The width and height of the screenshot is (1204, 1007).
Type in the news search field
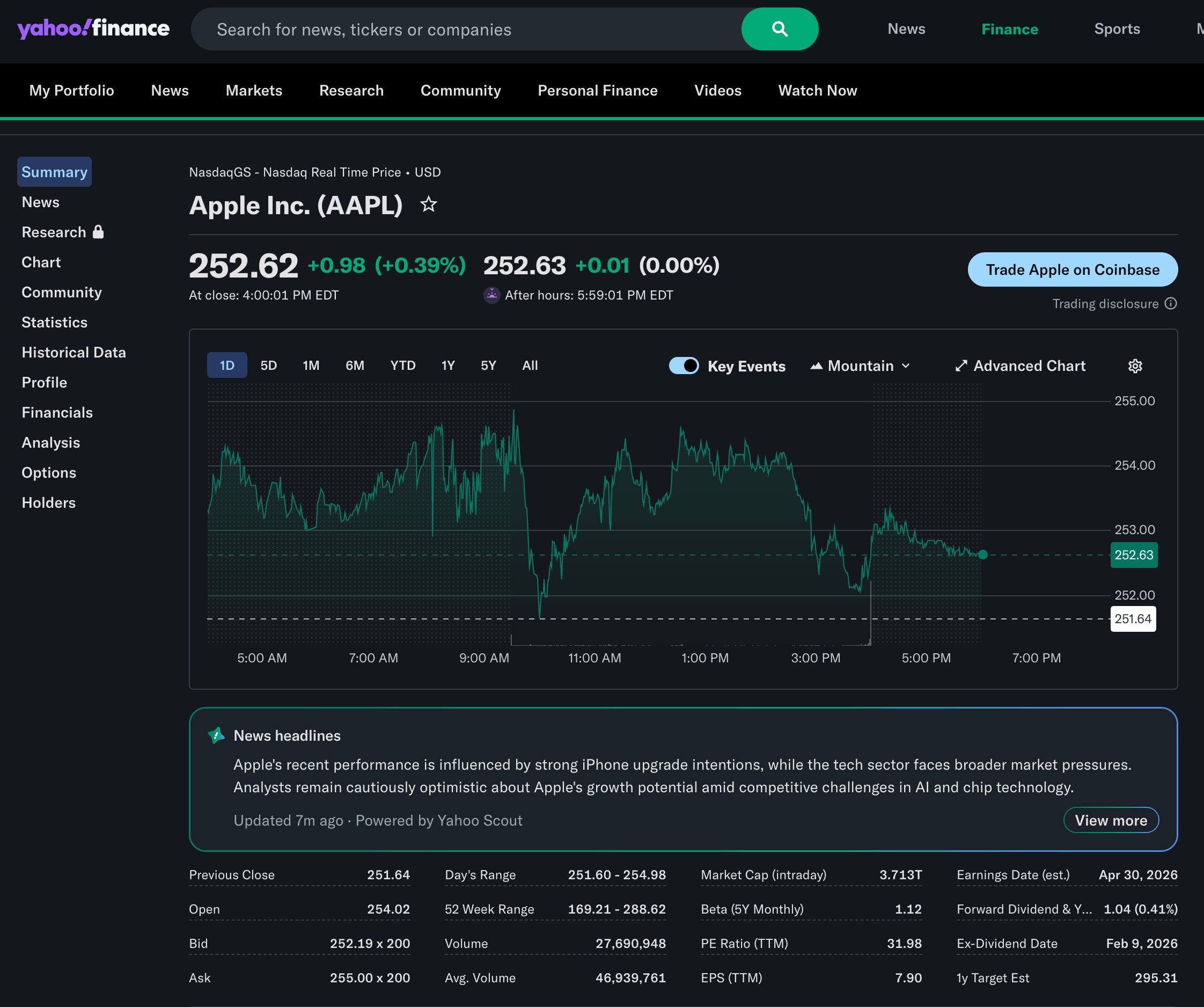(459, 28)
